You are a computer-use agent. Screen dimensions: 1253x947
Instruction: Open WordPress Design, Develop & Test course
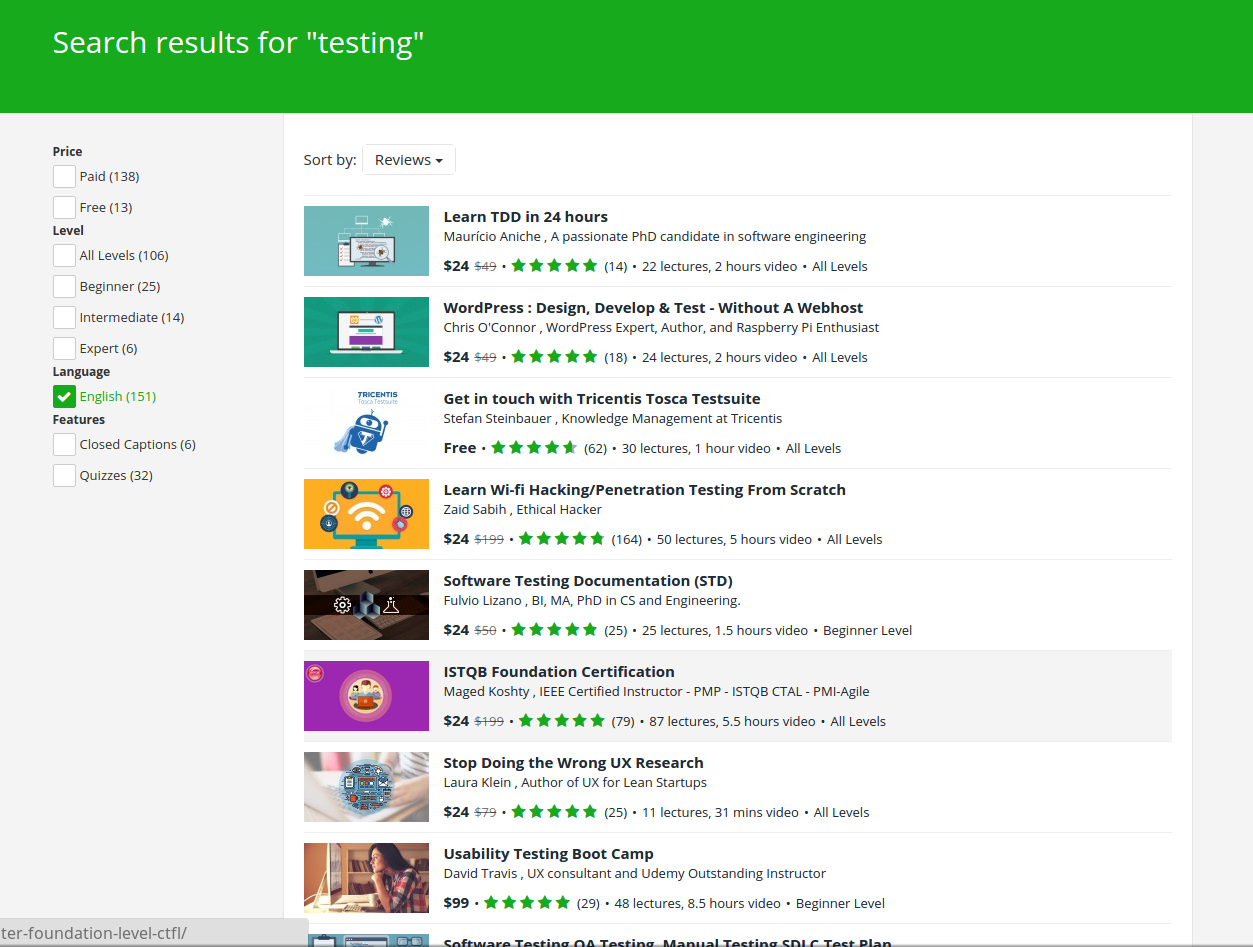[x=653, y=308]
